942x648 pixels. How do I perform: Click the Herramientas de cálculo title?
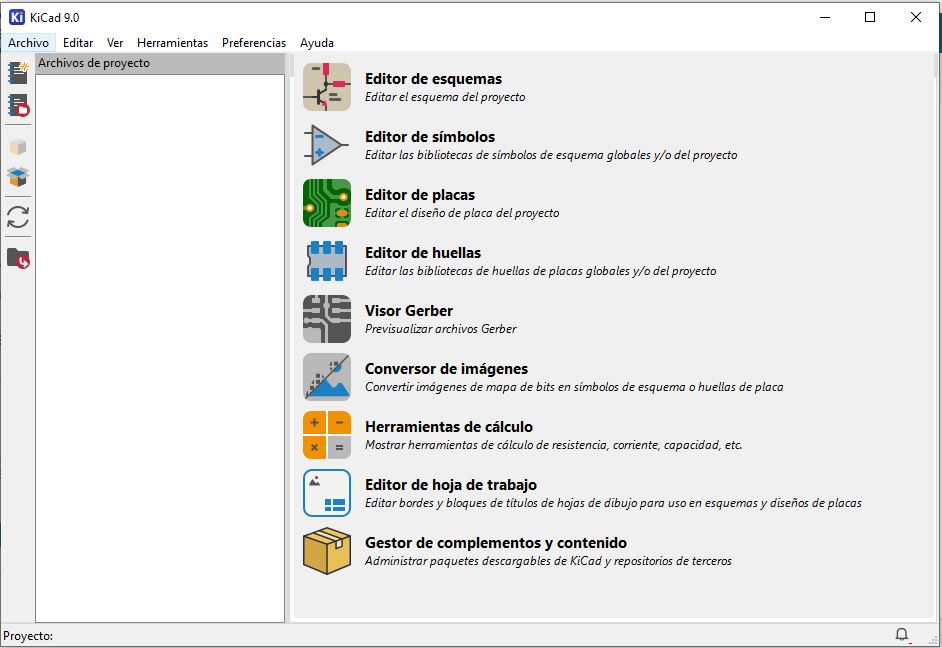pyautogui.click(x=449, y=426)
